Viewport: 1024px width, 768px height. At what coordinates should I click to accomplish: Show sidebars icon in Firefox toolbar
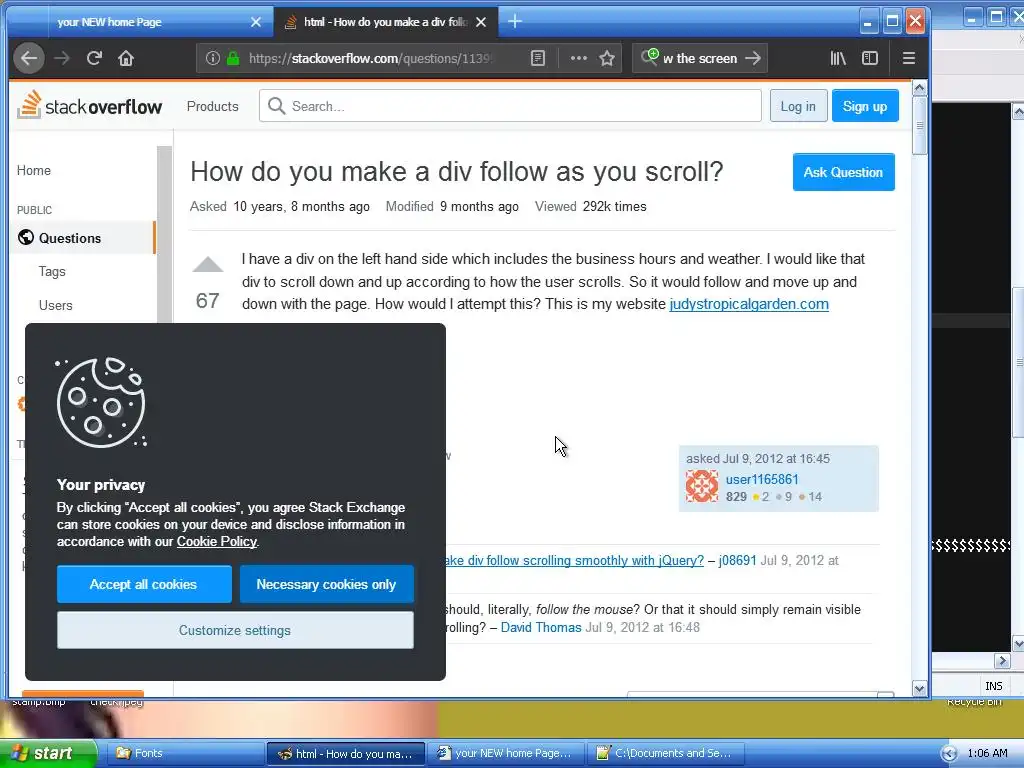870,58
